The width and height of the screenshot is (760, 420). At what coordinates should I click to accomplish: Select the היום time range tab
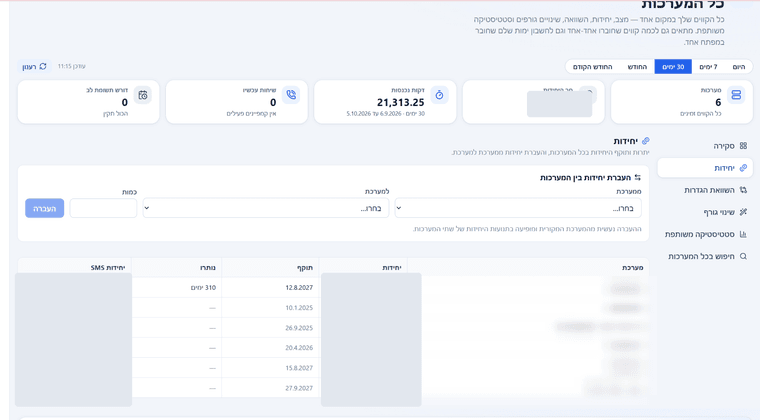[x=738, y=67]
